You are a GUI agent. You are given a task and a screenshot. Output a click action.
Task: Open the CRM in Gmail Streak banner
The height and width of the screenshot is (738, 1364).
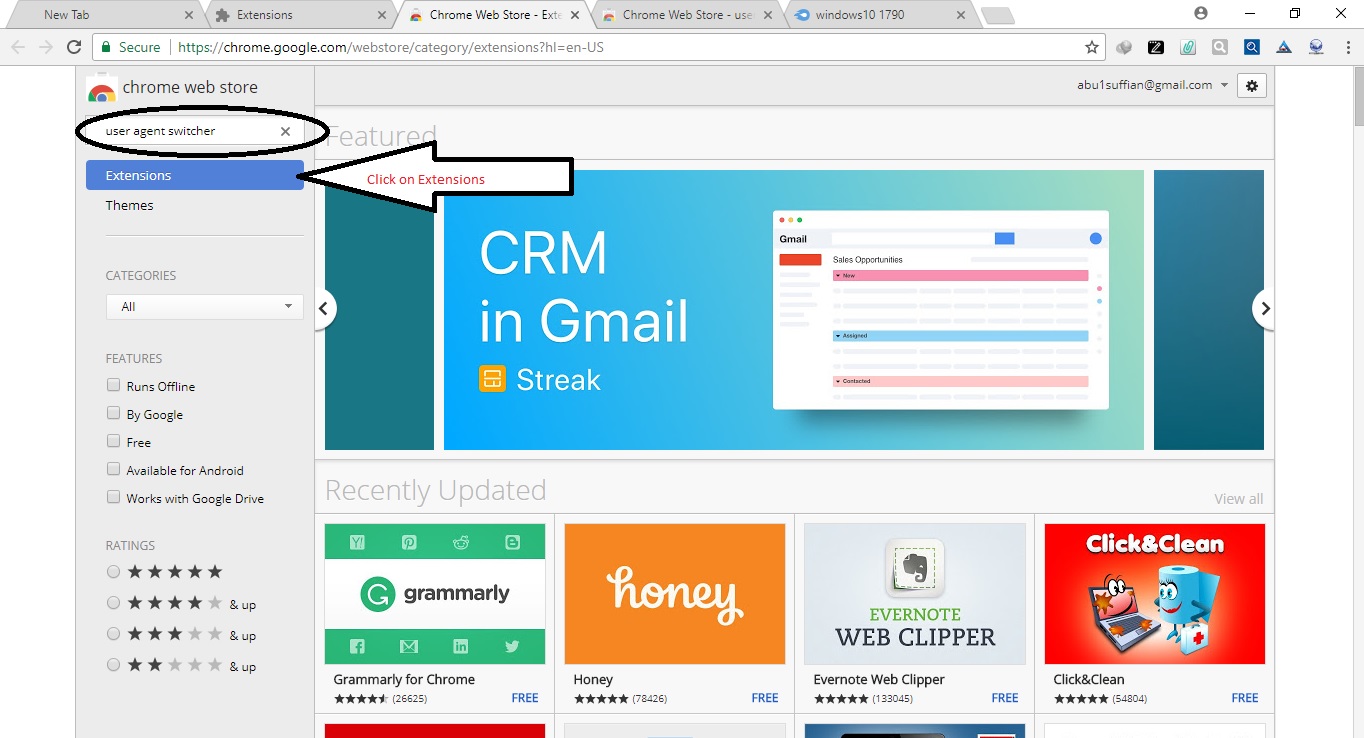(x=794, y=310)
